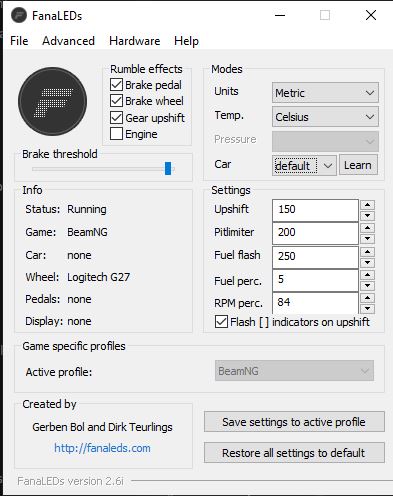This screenshot has height=496, width=393.
Task: Decrease RPM perc. value with down arrow
Action: 367,309
